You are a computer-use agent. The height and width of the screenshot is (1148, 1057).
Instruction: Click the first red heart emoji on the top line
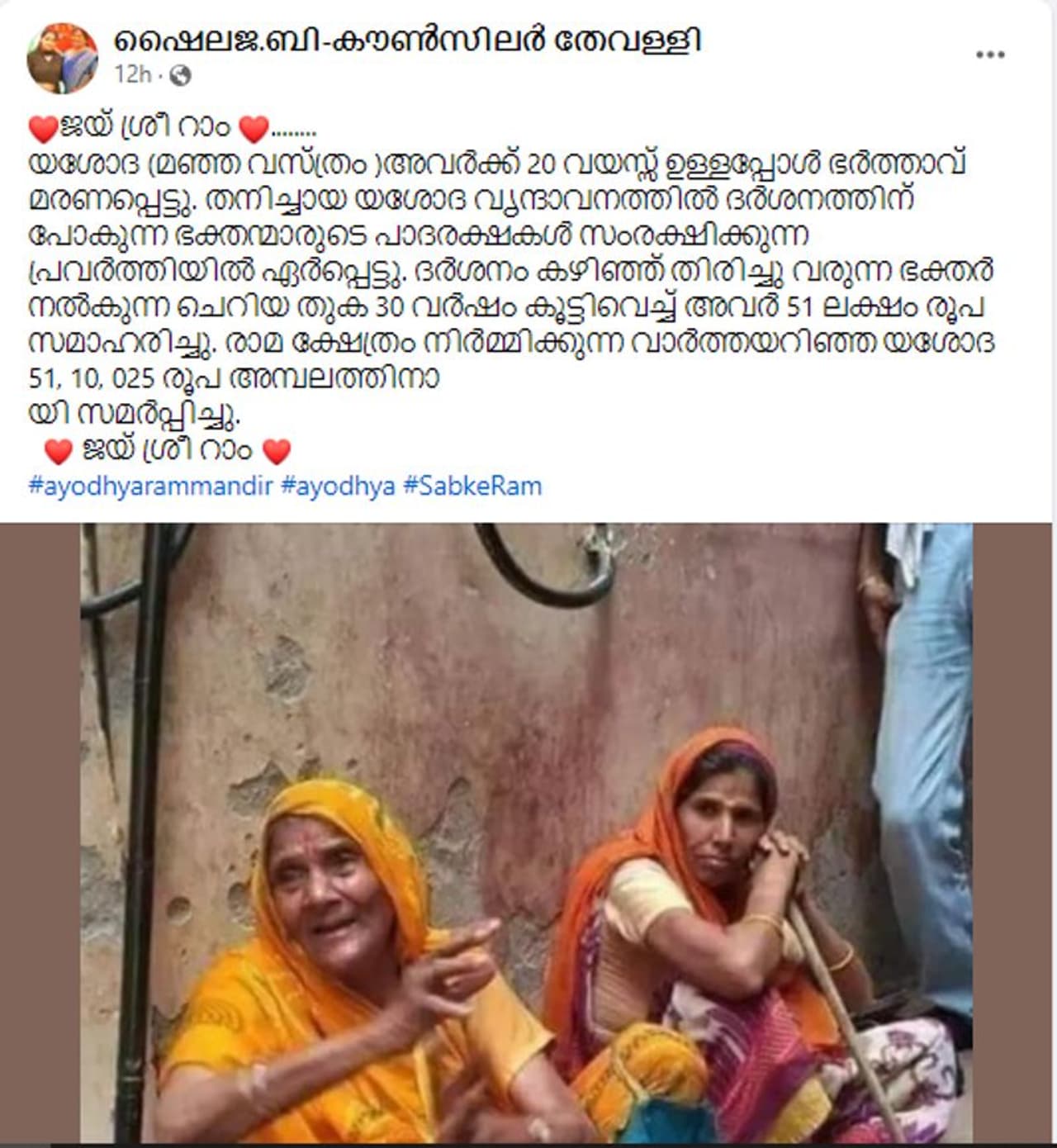click(x=42, y=129)
